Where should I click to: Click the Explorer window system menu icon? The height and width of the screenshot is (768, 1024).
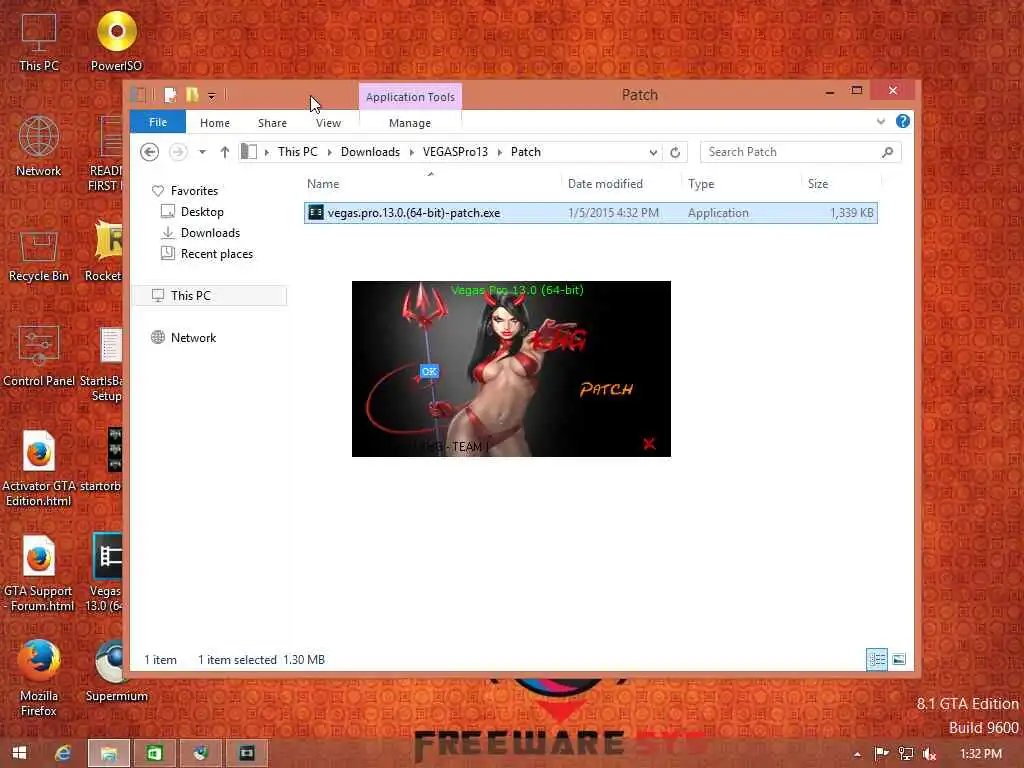[138, 95]
